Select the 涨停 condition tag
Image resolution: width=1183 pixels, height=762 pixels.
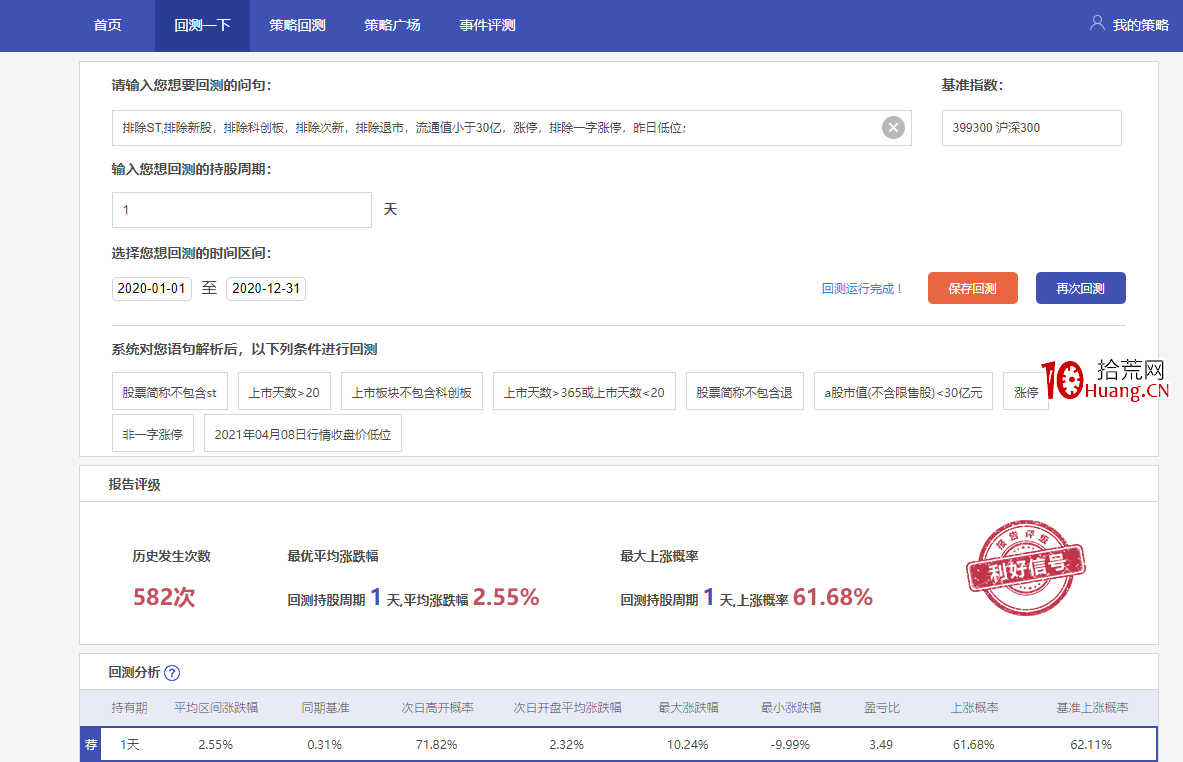1025,391
